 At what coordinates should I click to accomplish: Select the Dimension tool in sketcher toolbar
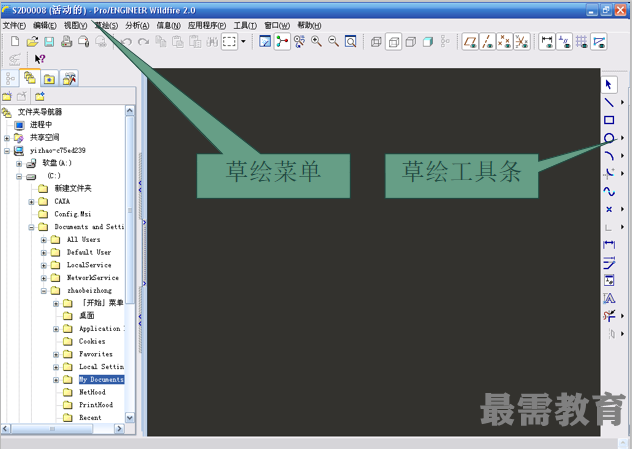pos(609,245)
